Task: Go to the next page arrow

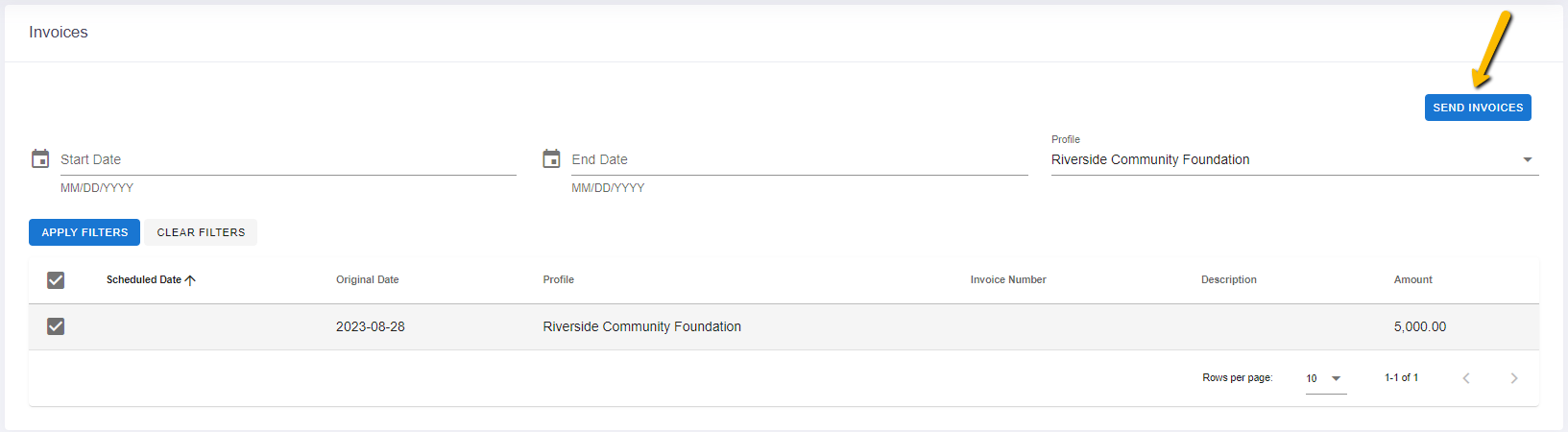Action: click(x=1514, y=378)
